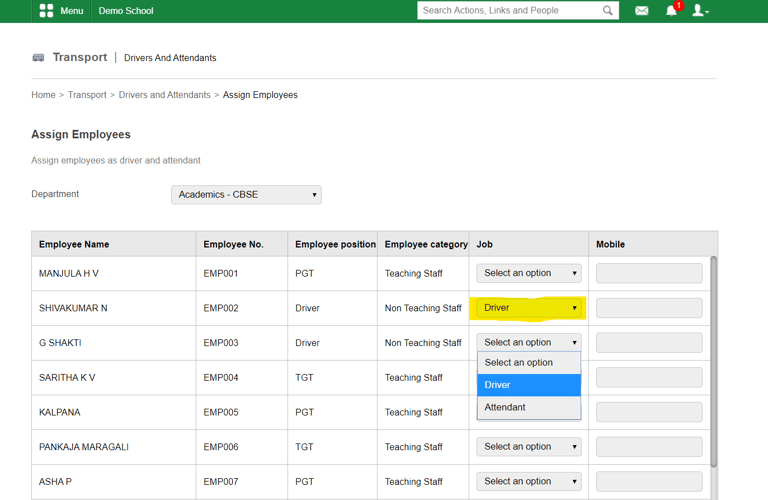Focus the search actions and people field
This screenshot has width=768, height=500.
point(508,11)
